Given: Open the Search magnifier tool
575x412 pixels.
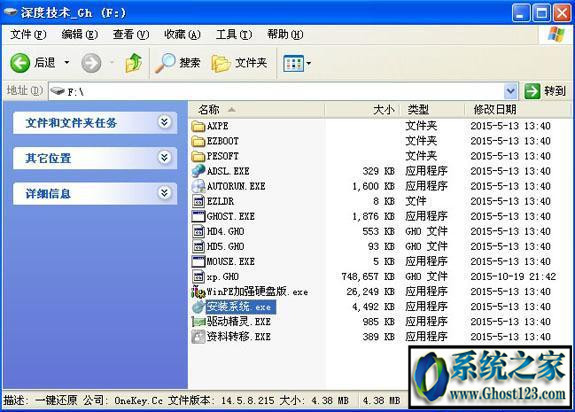Looking at the screenshot, I should [x=177, y=63].
